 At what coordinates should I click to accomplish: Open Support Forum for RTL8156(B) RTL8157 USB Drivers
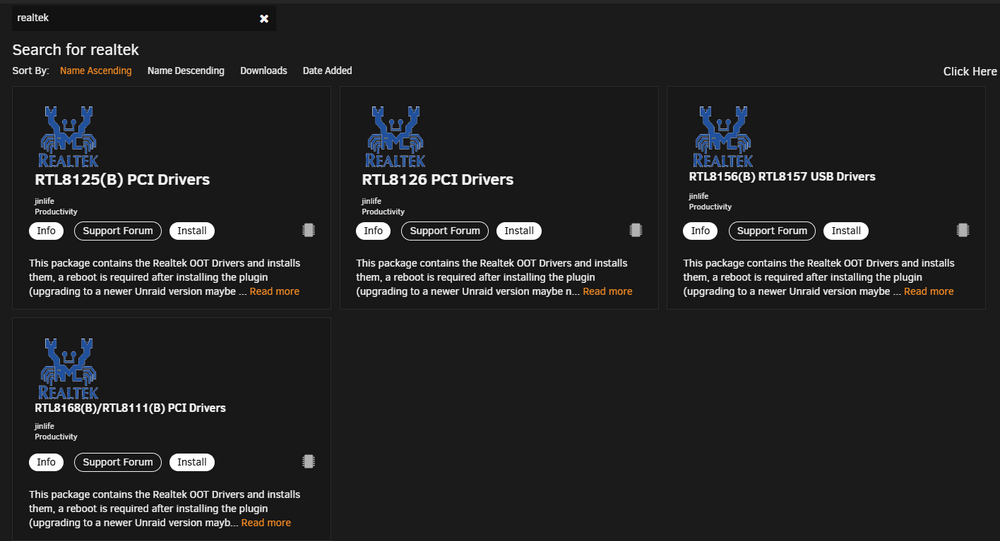tap(772, 231)
